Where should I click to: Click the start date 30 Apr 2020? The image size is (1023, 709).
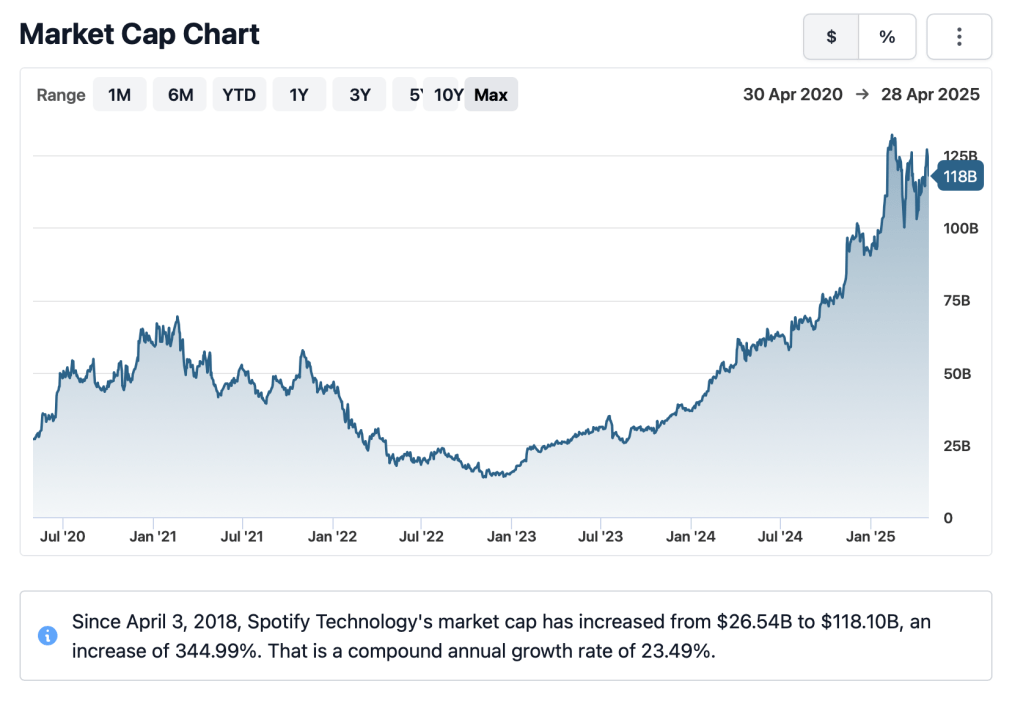coord(794,95)
